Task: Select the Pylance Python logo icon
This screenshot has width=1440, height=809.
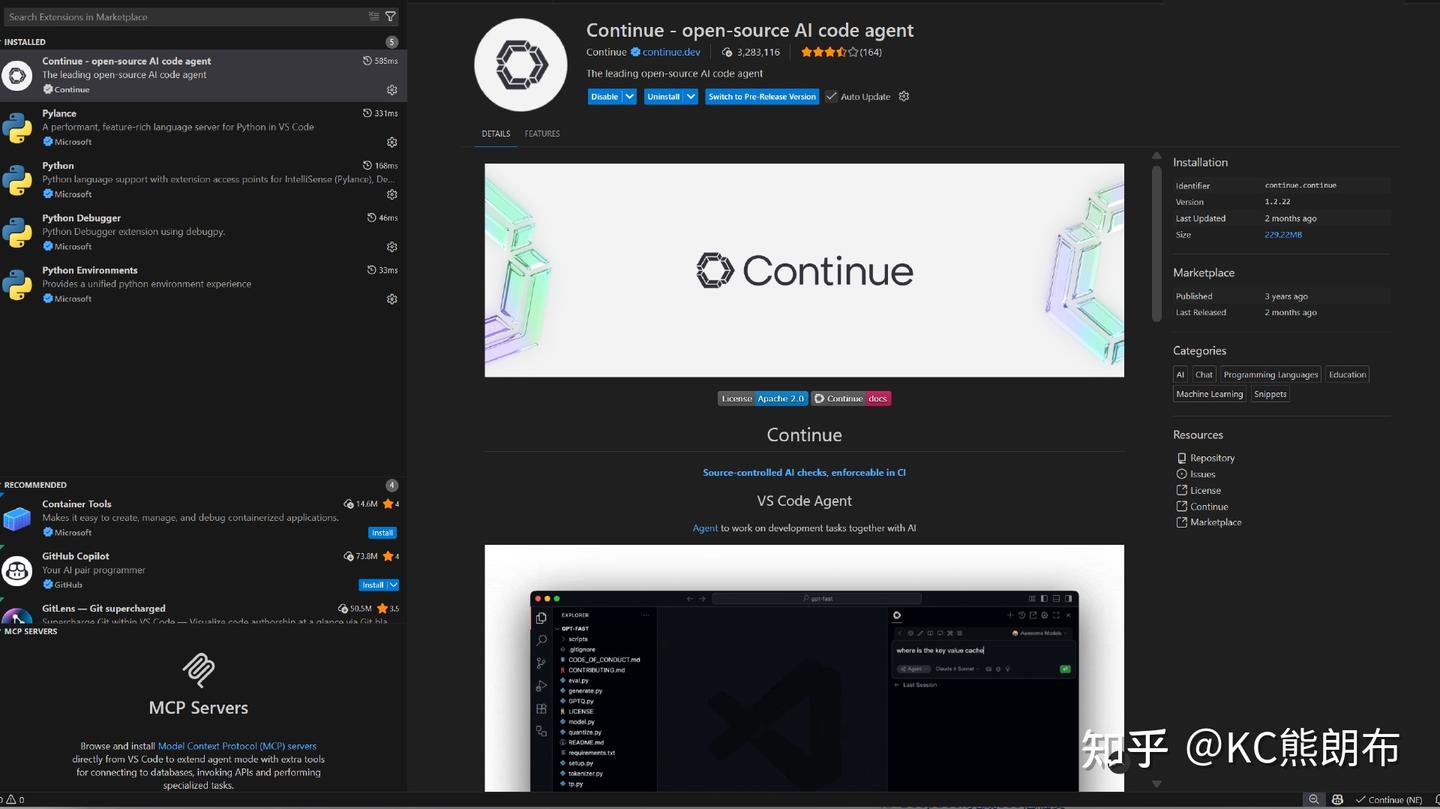Action: coord(17,128)
